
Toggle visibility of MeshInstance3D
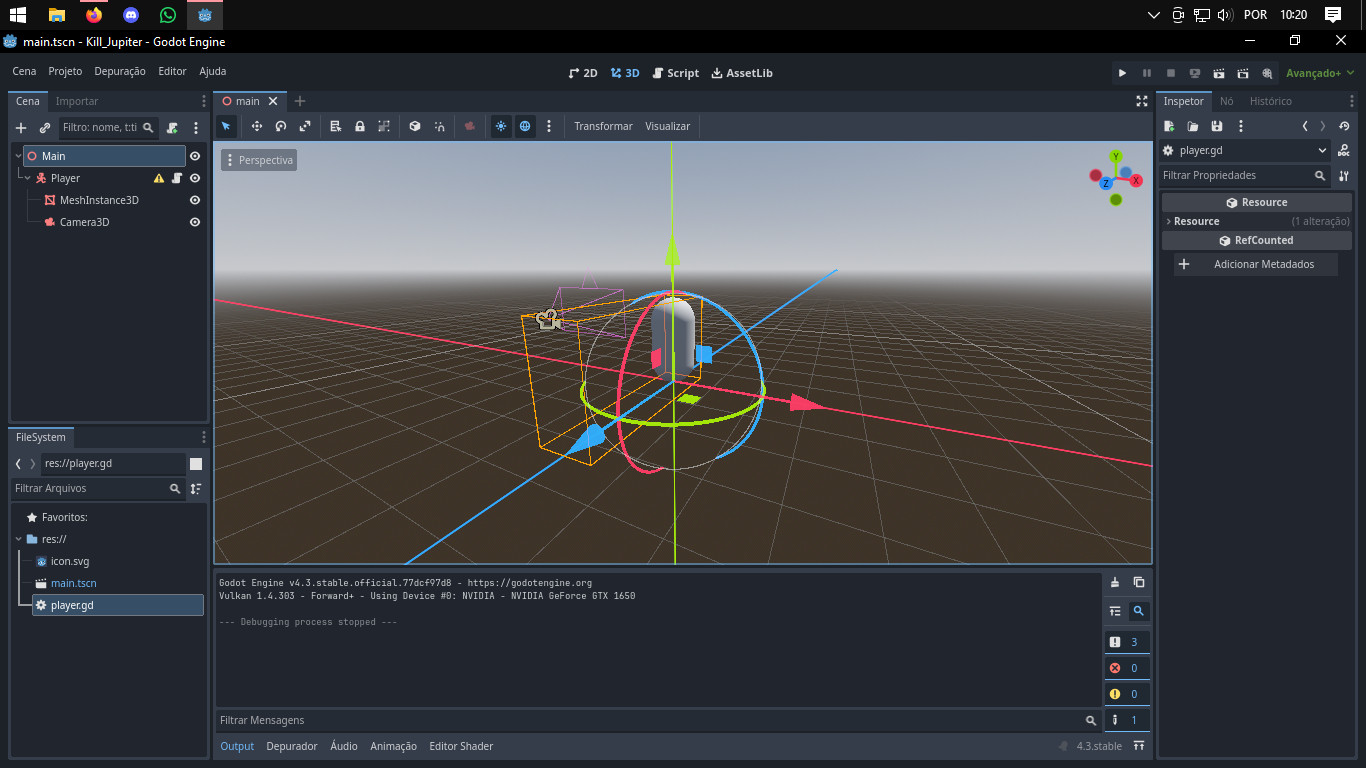(195, 200)
